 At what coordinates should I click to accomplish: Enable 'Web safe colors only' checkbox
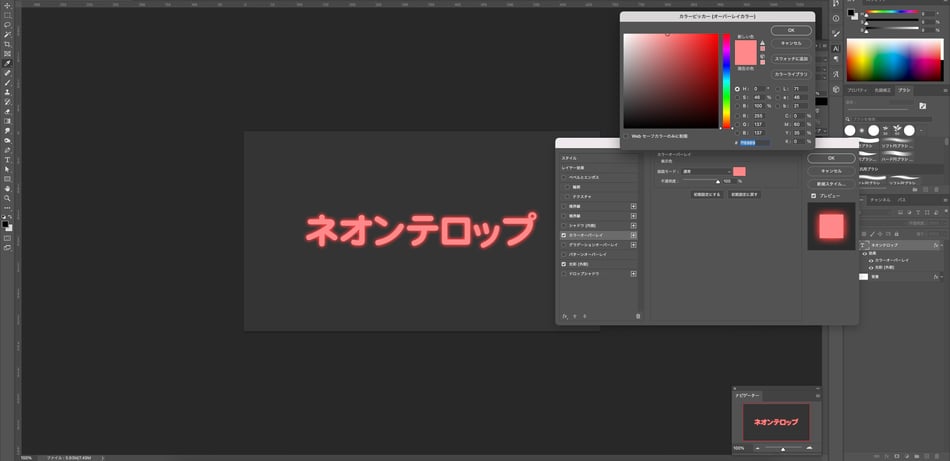point(626,136)
